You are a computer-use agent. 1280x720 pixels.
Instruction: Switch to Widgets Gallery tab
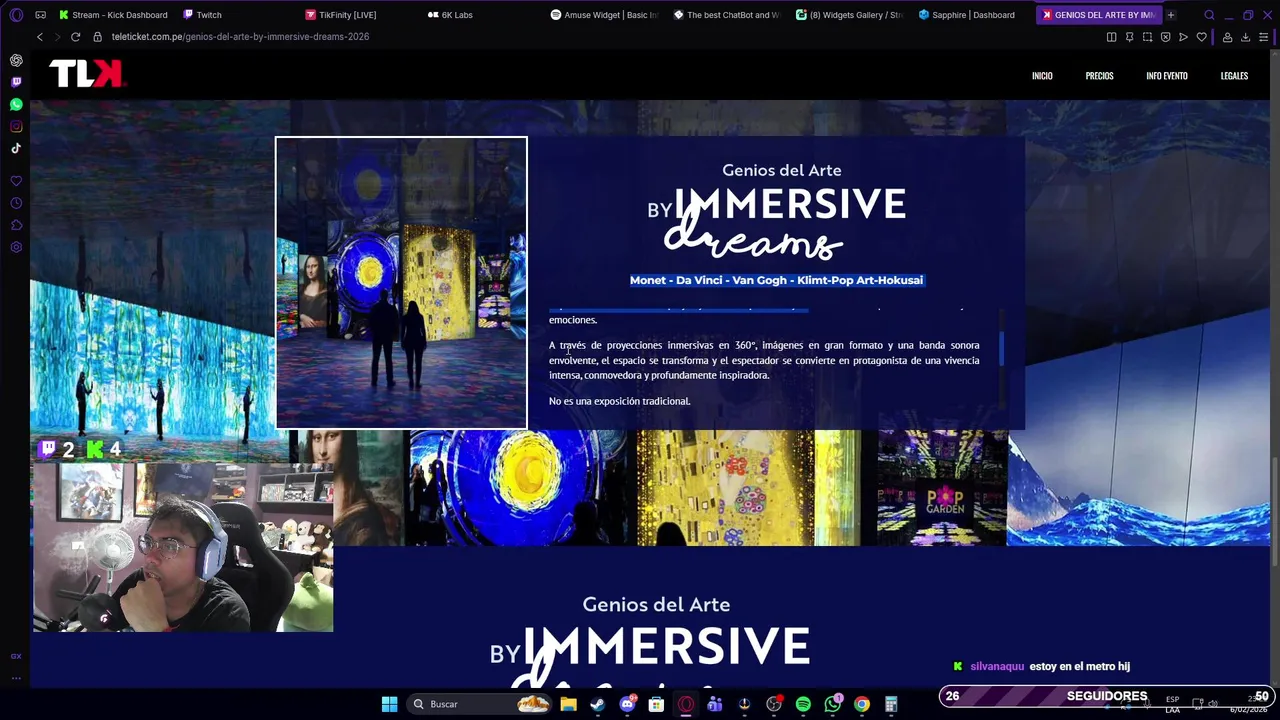849,15
